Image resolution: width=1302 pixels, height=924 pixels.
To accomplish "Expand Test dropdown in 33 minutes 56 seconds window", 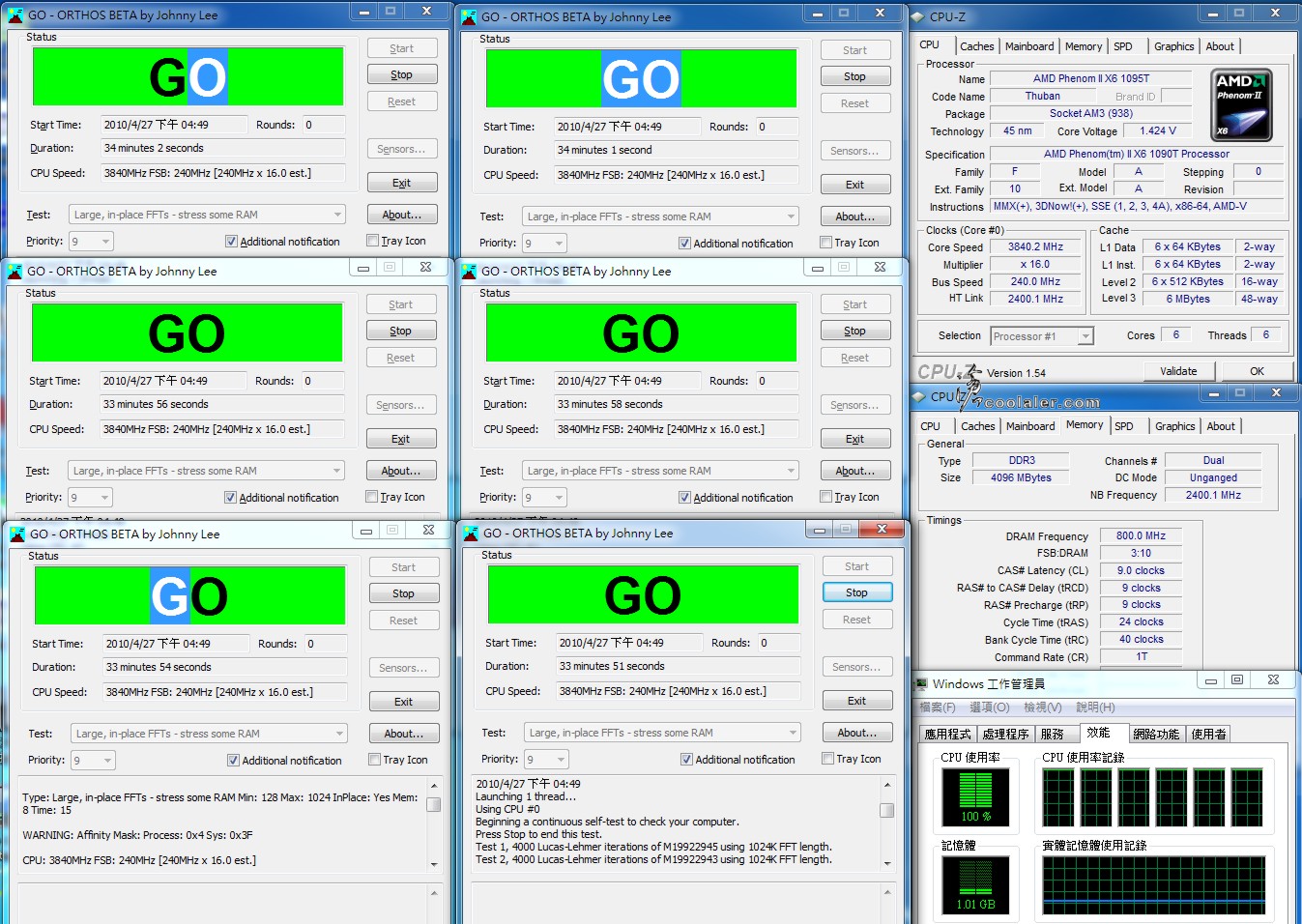I will pos(207,471).
